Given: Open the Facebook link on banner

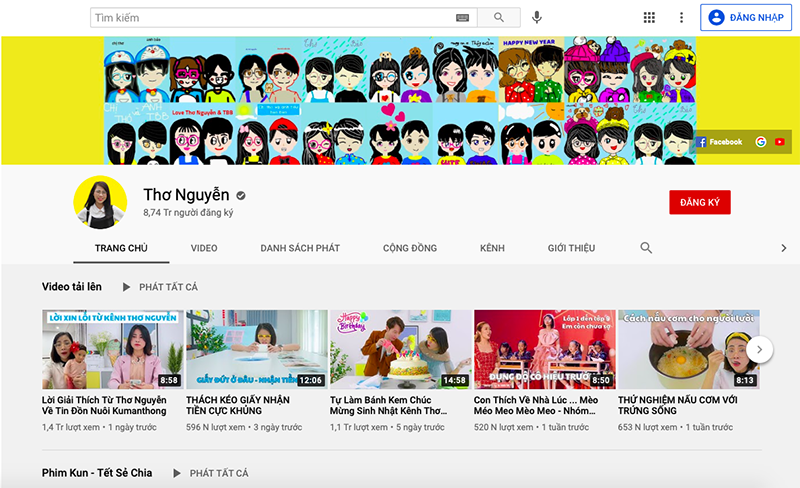Looking at the screenshot, I should 719,142.
